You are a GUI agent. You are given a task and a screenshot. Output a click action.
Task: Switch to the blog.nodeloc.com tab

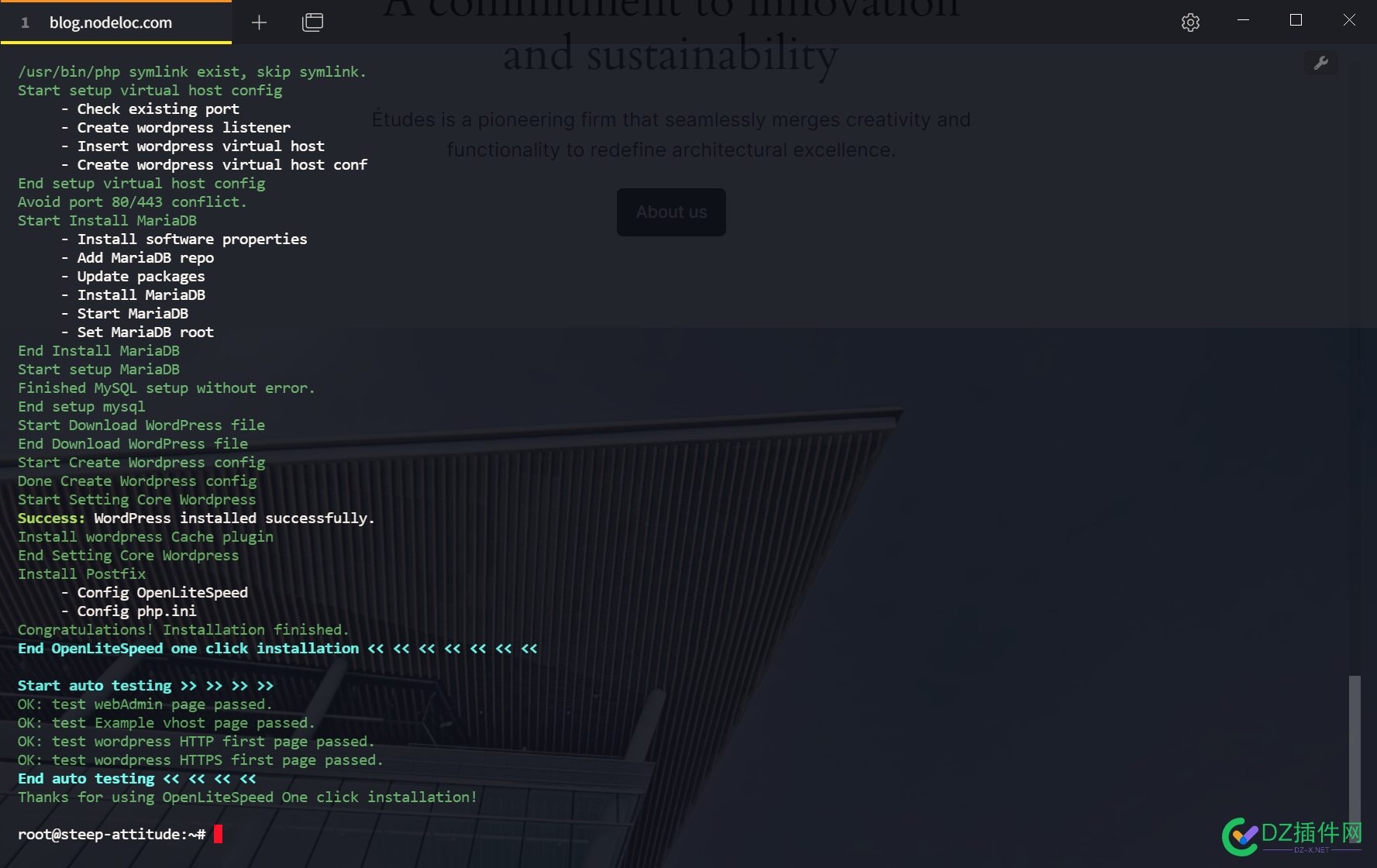tap(116, 22)
